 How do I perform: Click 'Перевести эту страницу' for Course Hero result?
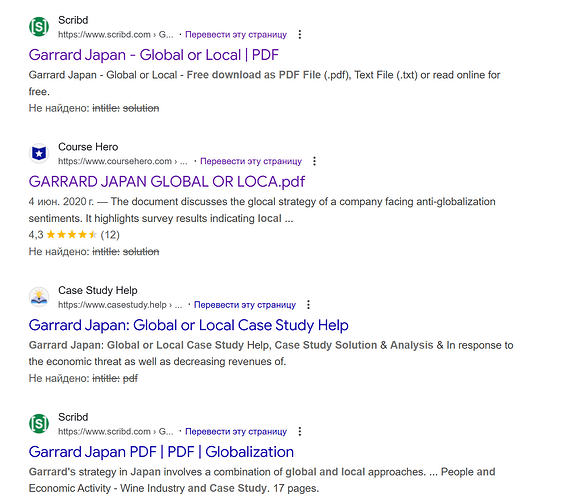click(251, 161)
